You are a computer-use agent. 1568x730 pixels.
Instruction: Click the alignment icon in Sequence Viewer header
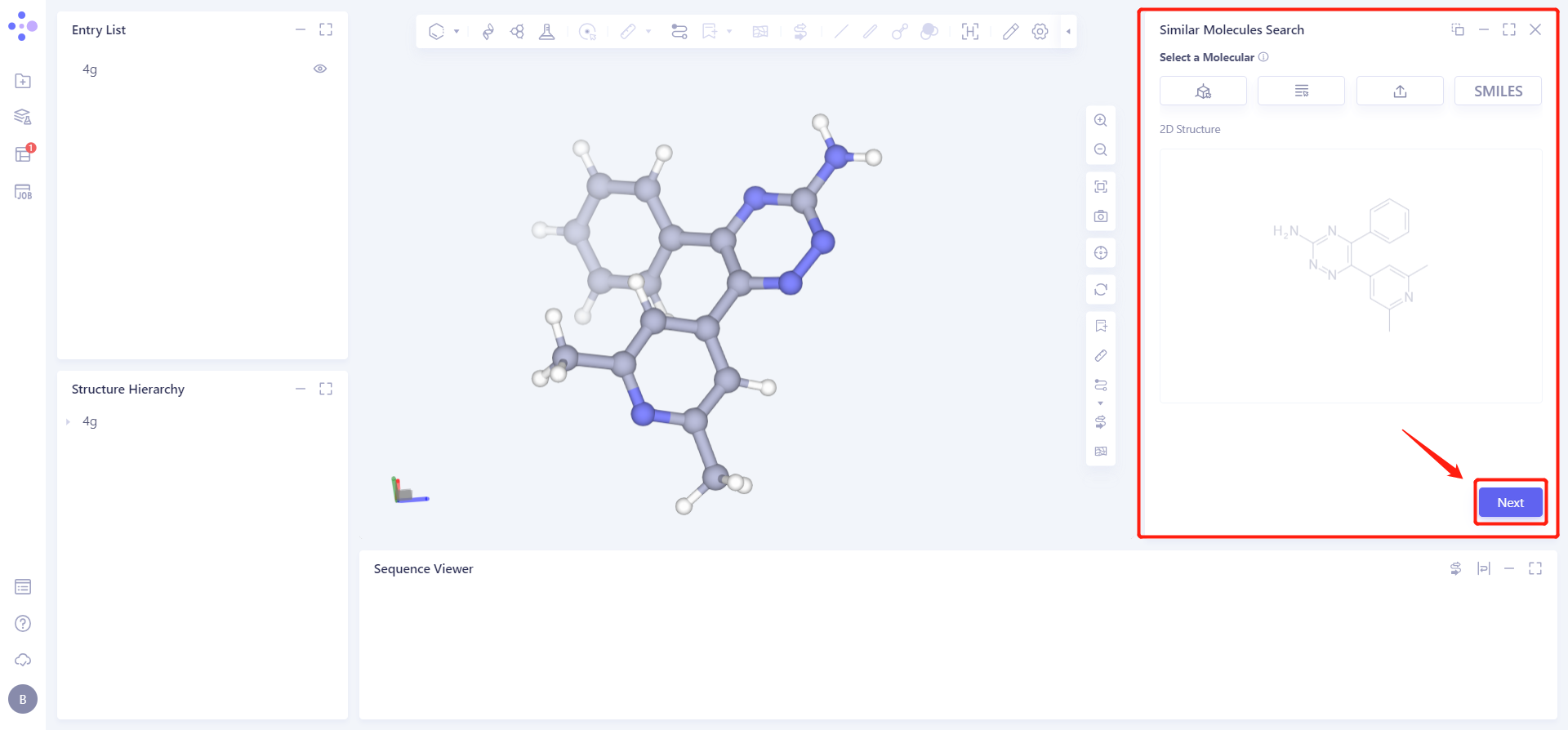click(1484, 568)
